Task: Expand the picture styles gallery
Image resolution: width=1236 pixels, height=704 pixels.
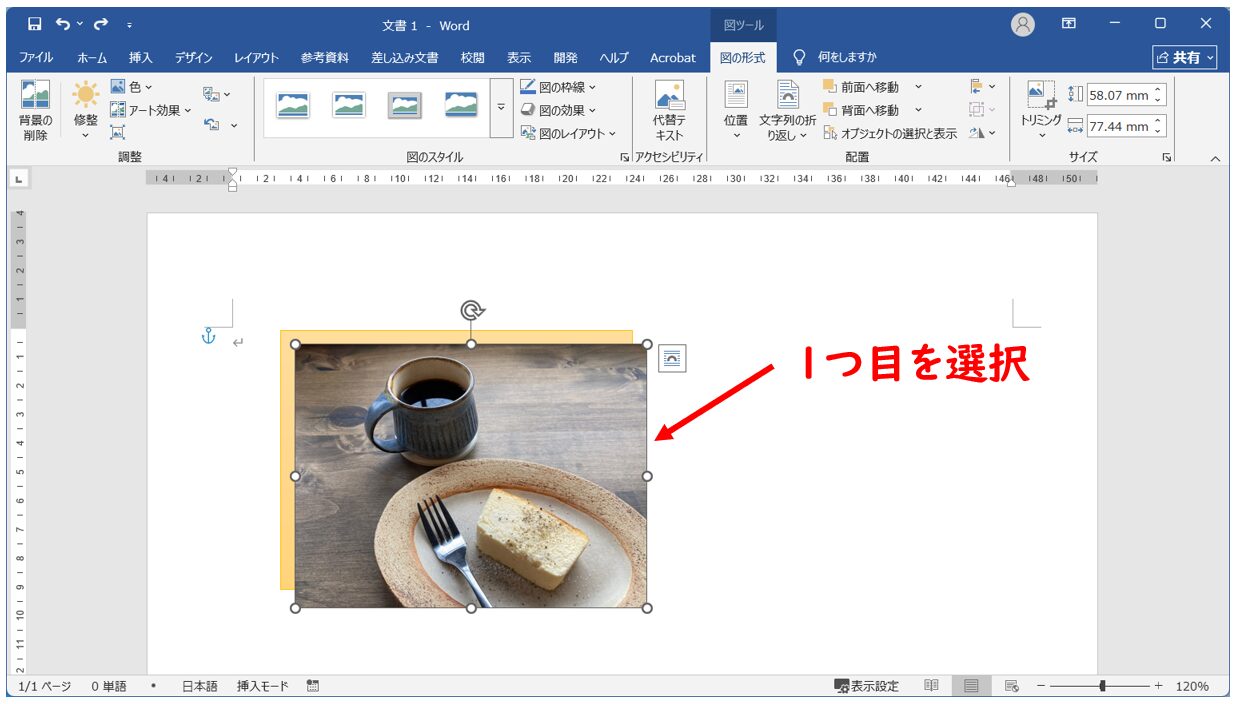Action: 501,106
